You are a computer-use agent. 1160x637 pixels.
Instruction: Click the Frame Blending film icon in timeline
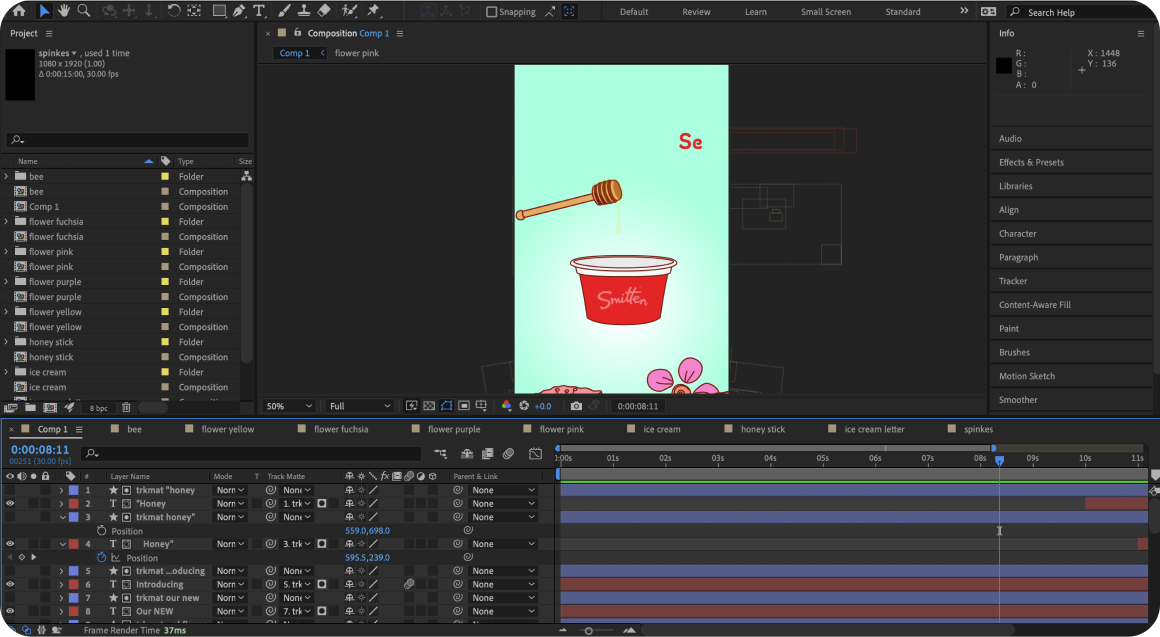click(488, 454)
